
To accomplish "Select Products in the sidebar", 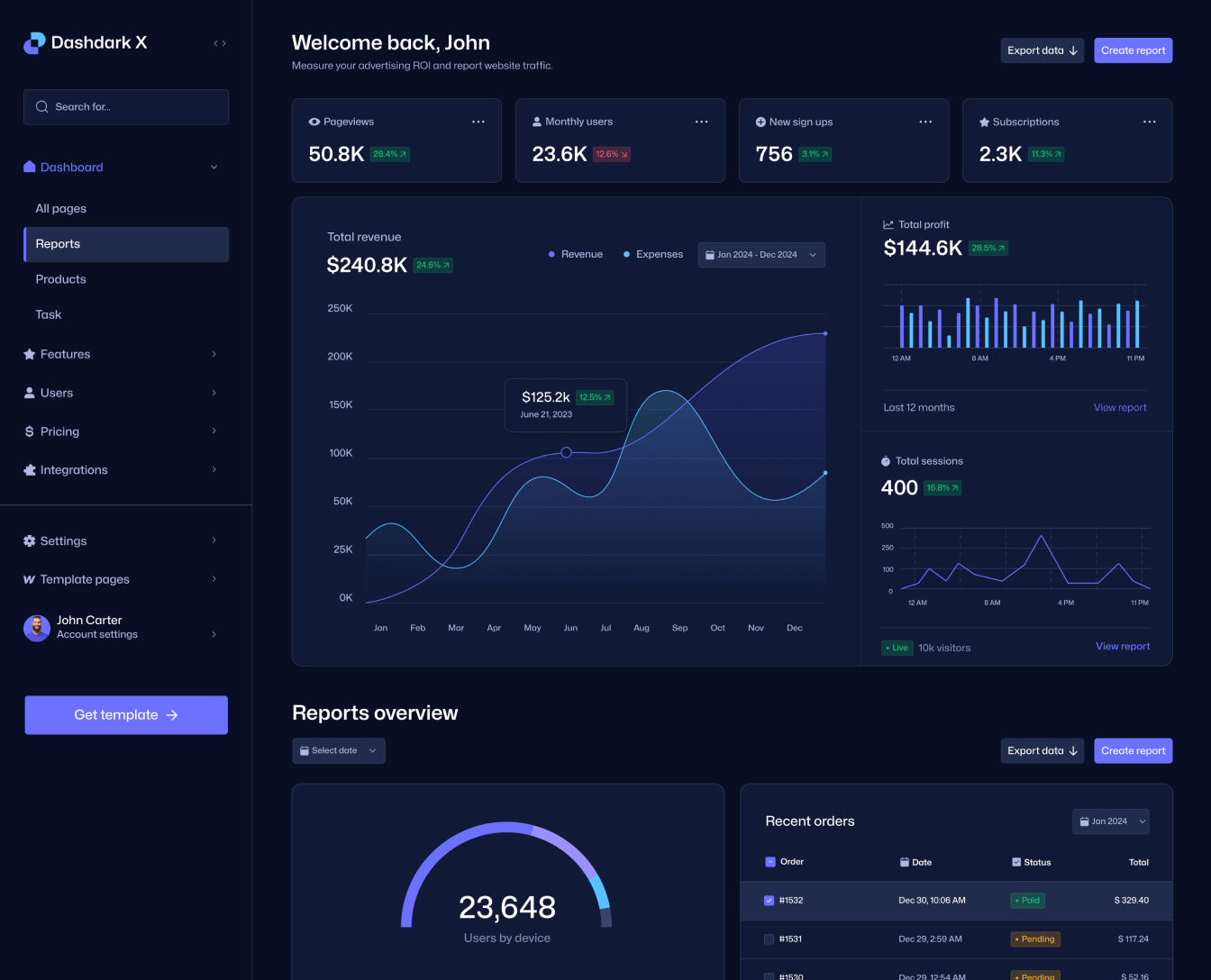I will pos(60,279).
